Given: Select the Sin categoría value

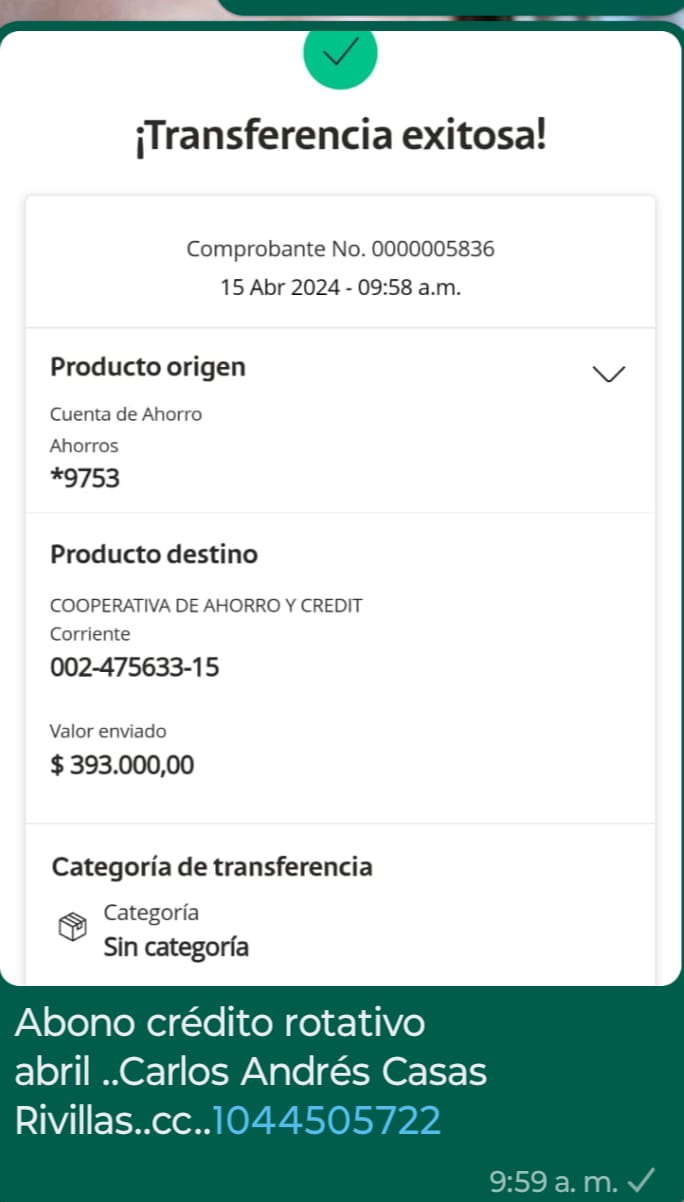Looking at the screenshot, I should [176, 947].
